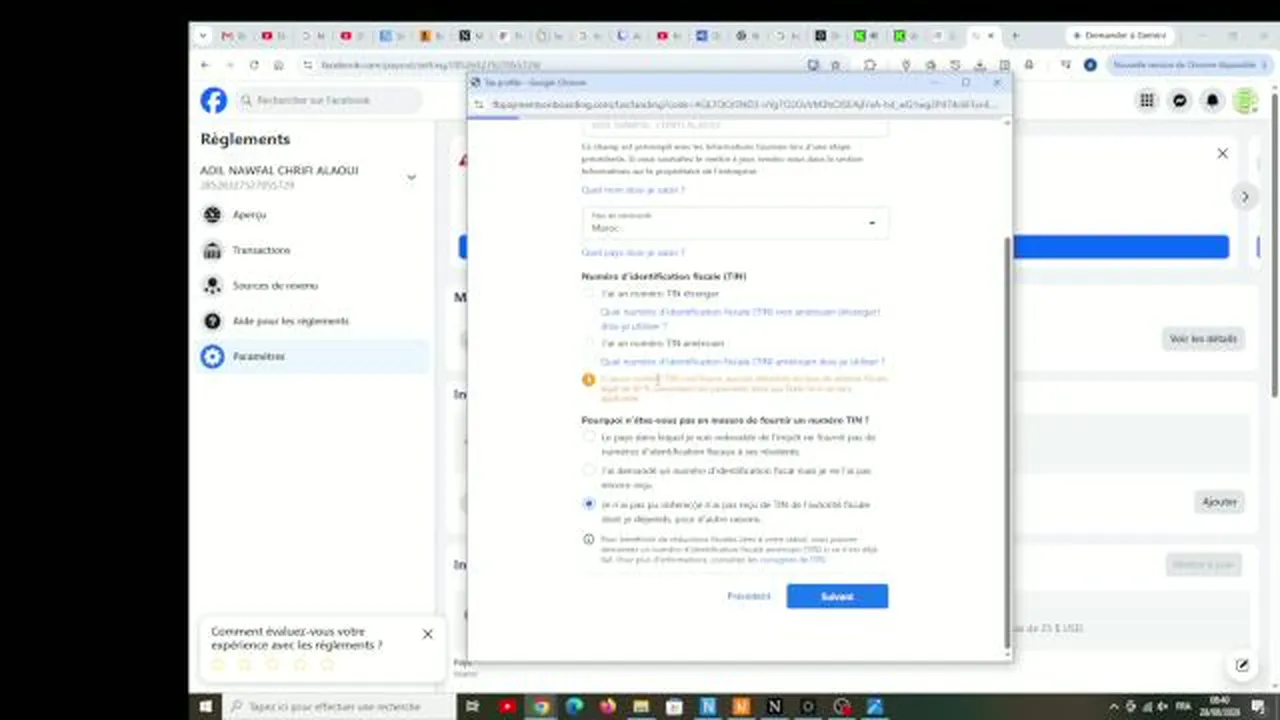Open Firefox from the taskbar
Viewport: 1280px width, 720px height.
pyautogui.click(x=607, y=706)
